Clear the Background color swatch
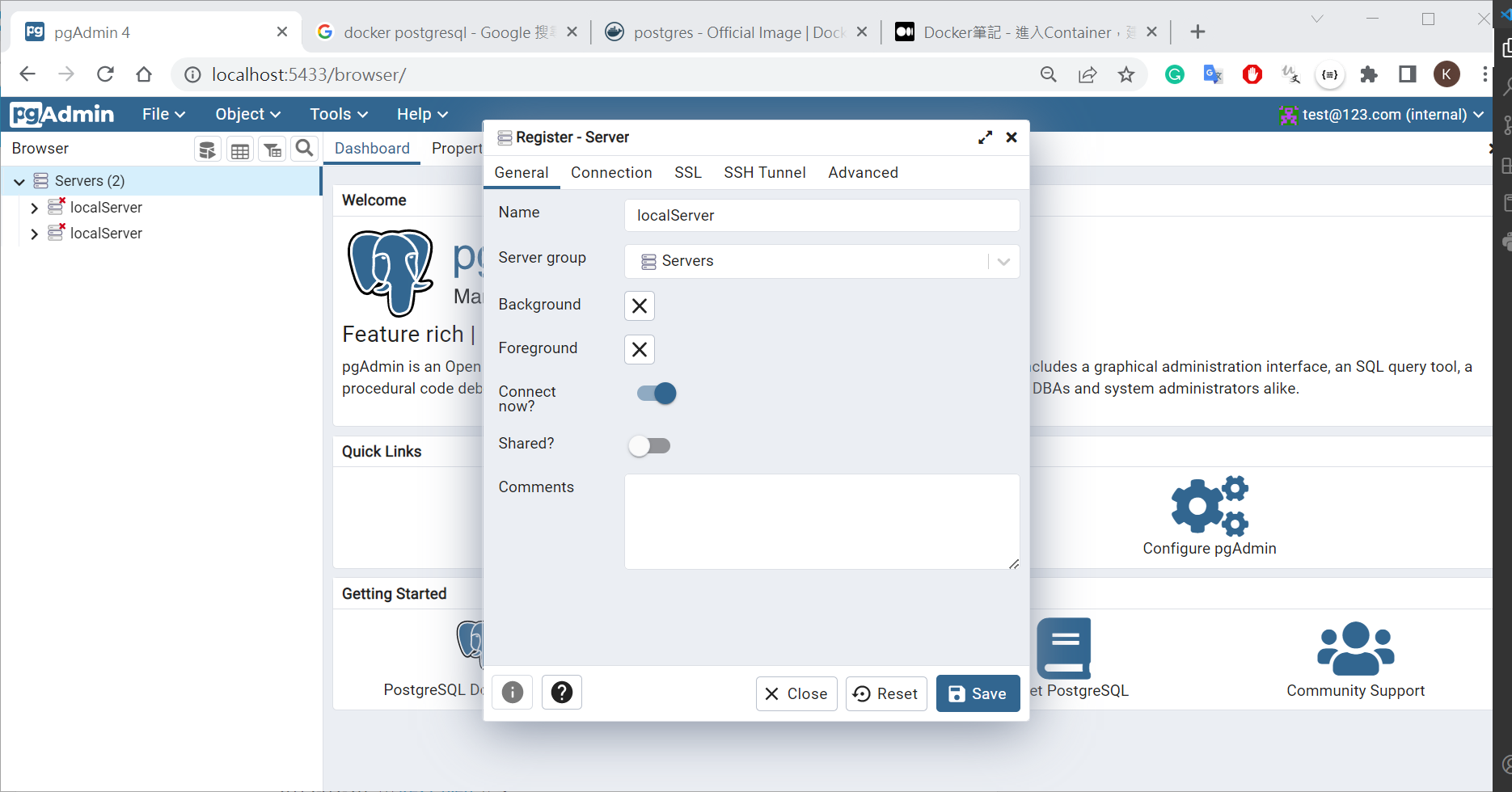The image size is (1512, 792). tap(640, 306)
